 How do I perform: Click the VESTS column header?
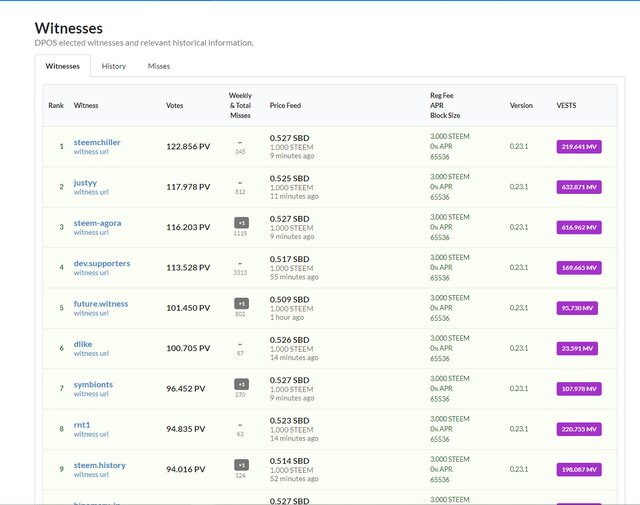click(566, 105)
